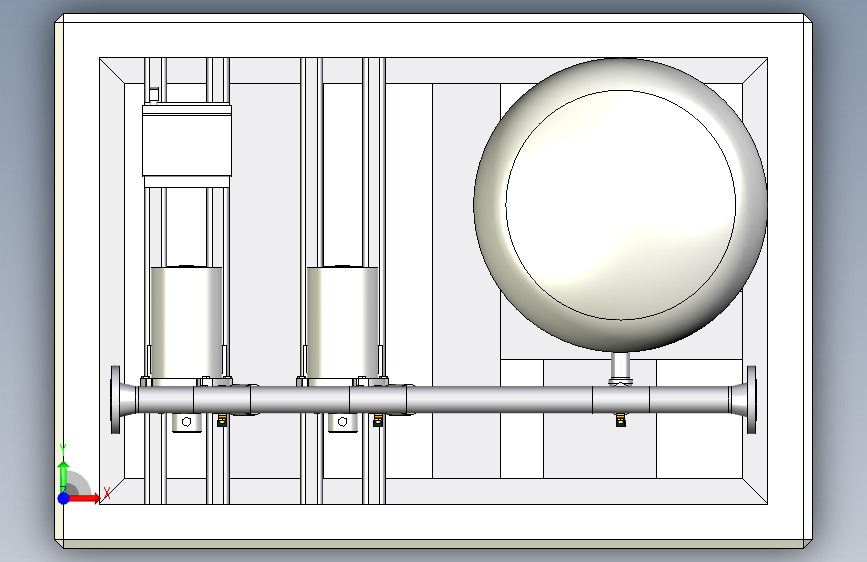Select the right end pipe flange
This screenshot has height=562, width=867.
pos(751,399)
